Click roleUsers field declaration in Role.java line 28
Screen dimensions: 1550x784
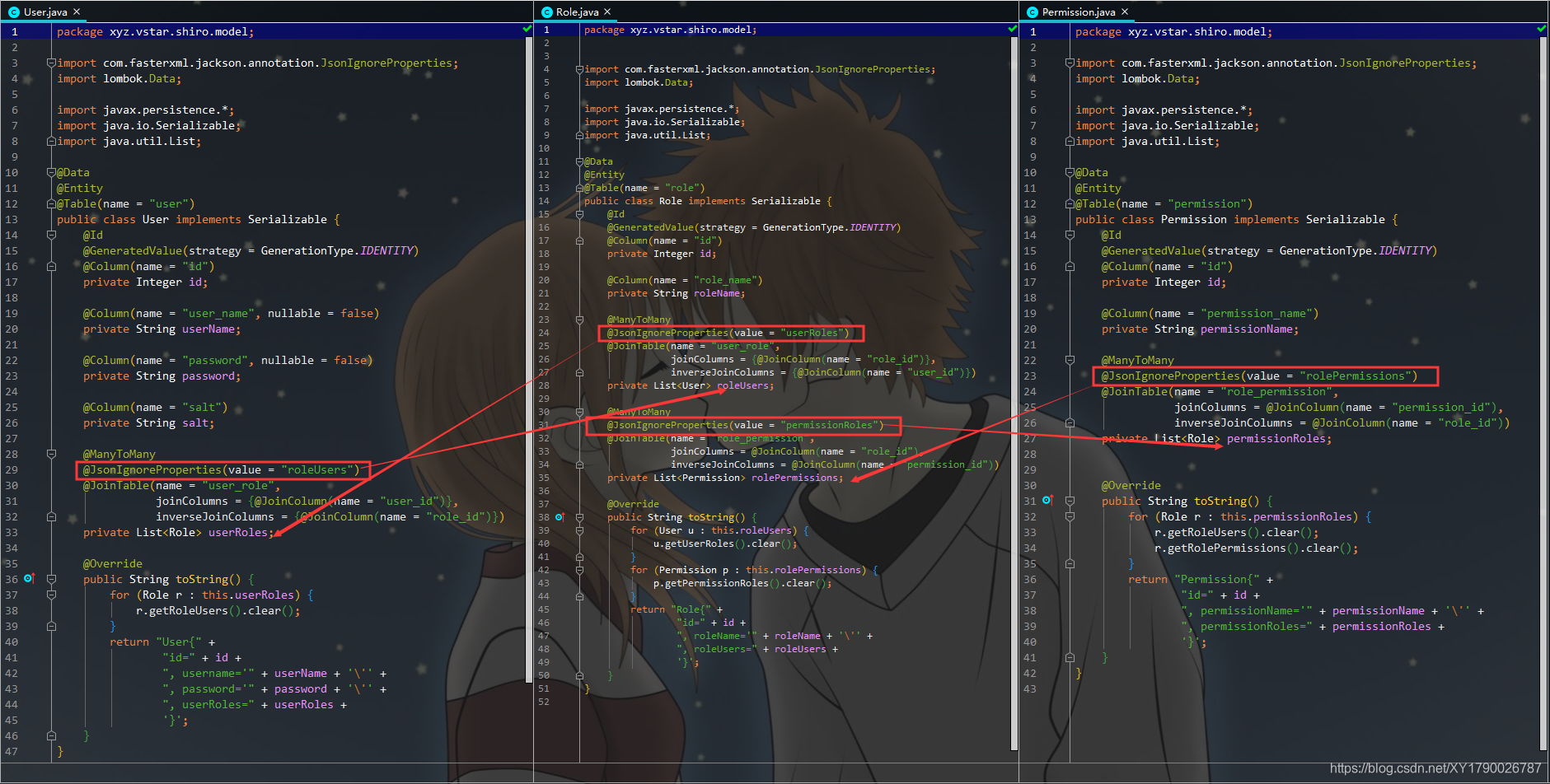(x=743, y=385)
